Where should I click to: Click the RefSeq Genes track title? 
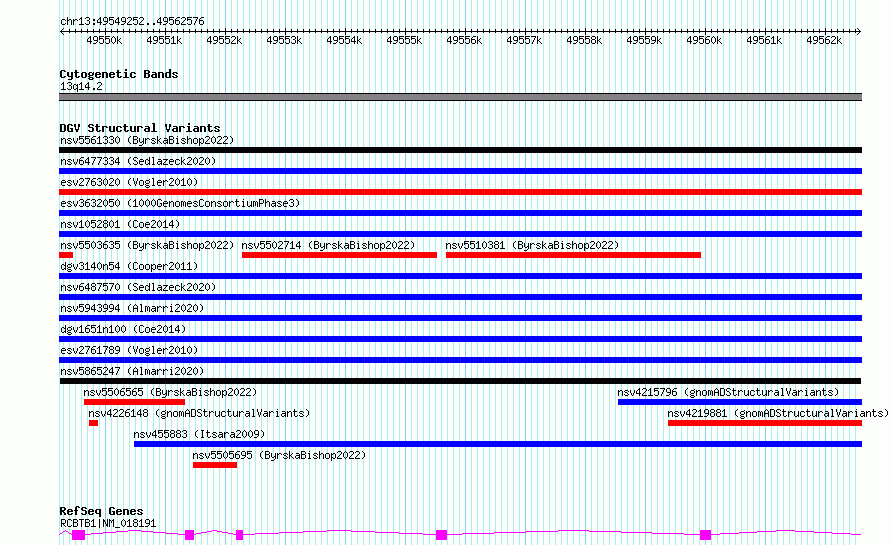(101, 511)
